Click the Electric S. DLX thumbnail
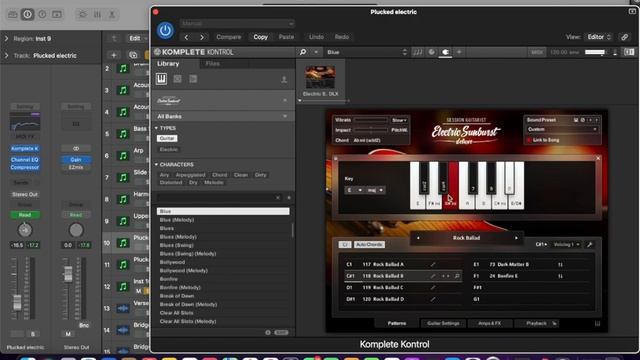The height and width of the screenshot is (360, 640). coord(320,77)
